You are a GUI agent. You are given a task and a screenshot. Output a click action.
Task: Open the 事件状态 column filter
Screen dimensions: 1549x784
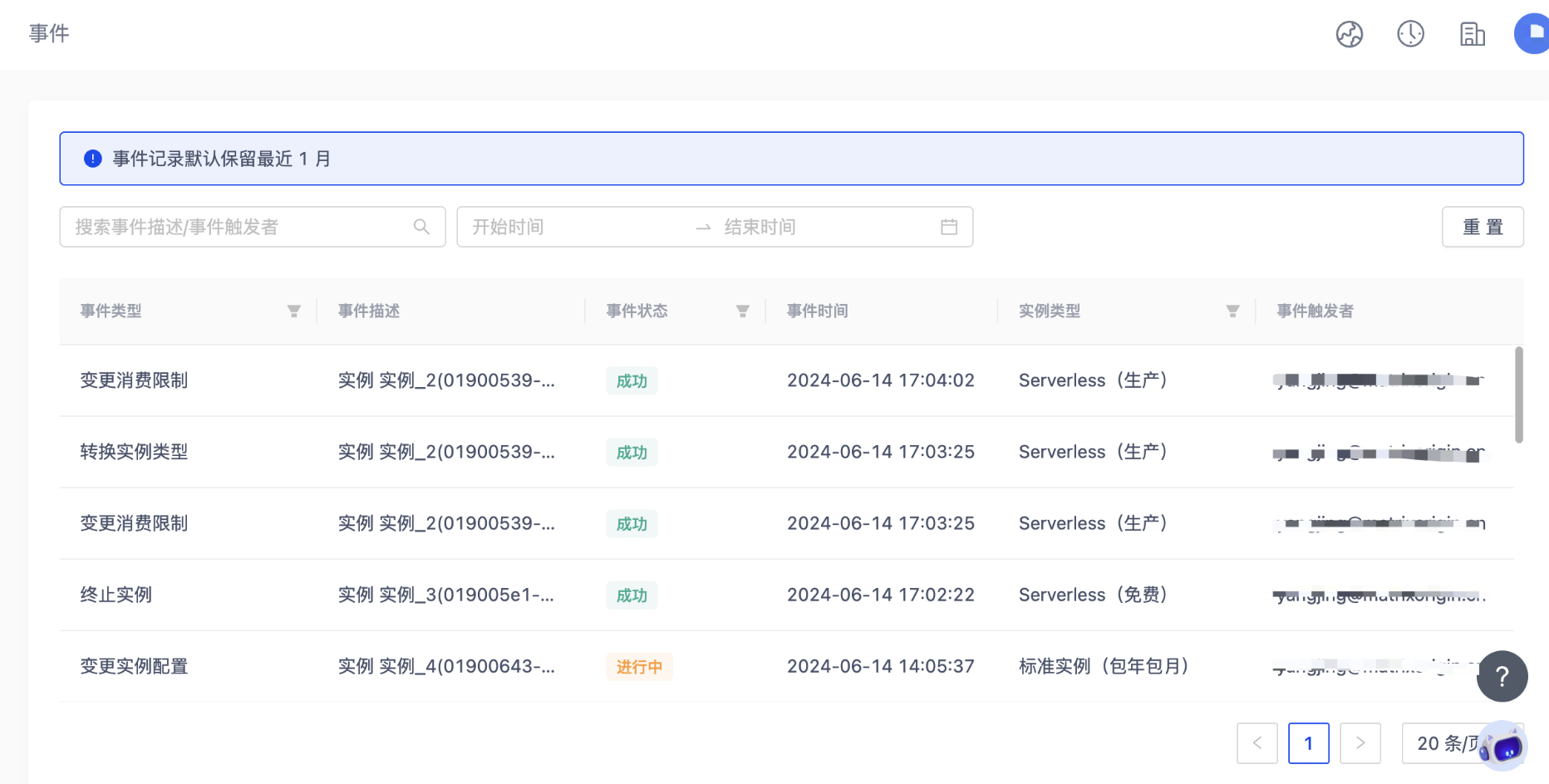[x=742, y=311]
